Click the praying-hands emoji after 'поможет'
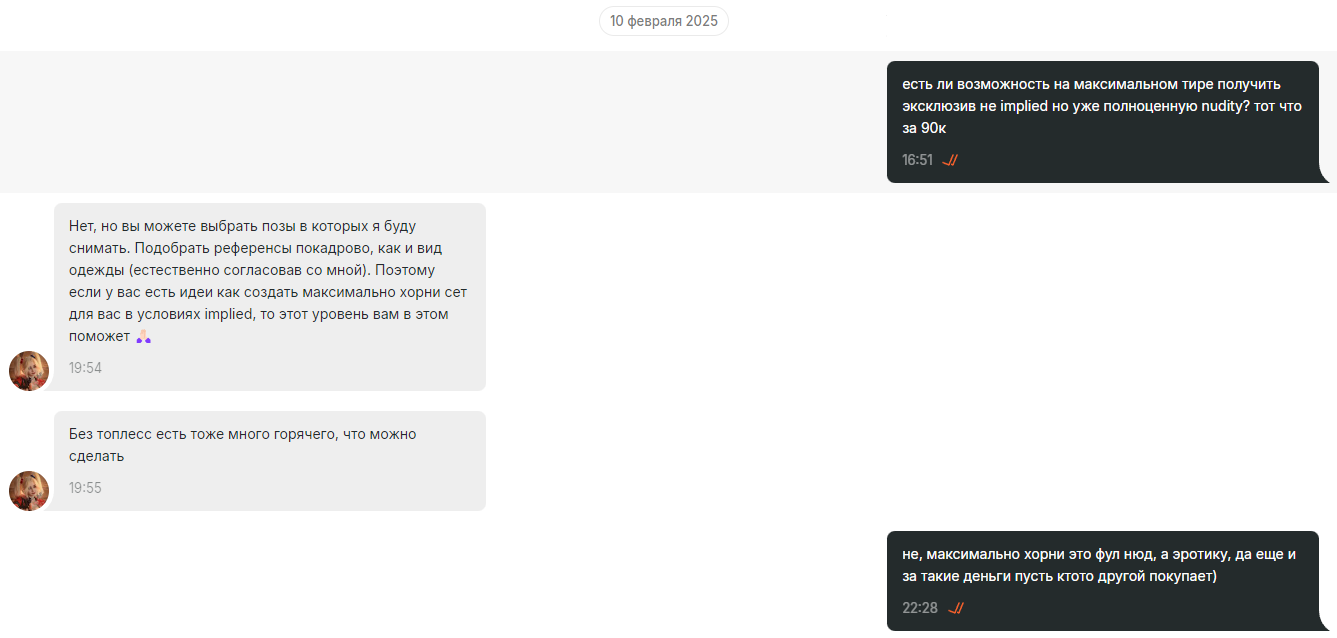The image size is (1337, 638). [x=143, y=337]
